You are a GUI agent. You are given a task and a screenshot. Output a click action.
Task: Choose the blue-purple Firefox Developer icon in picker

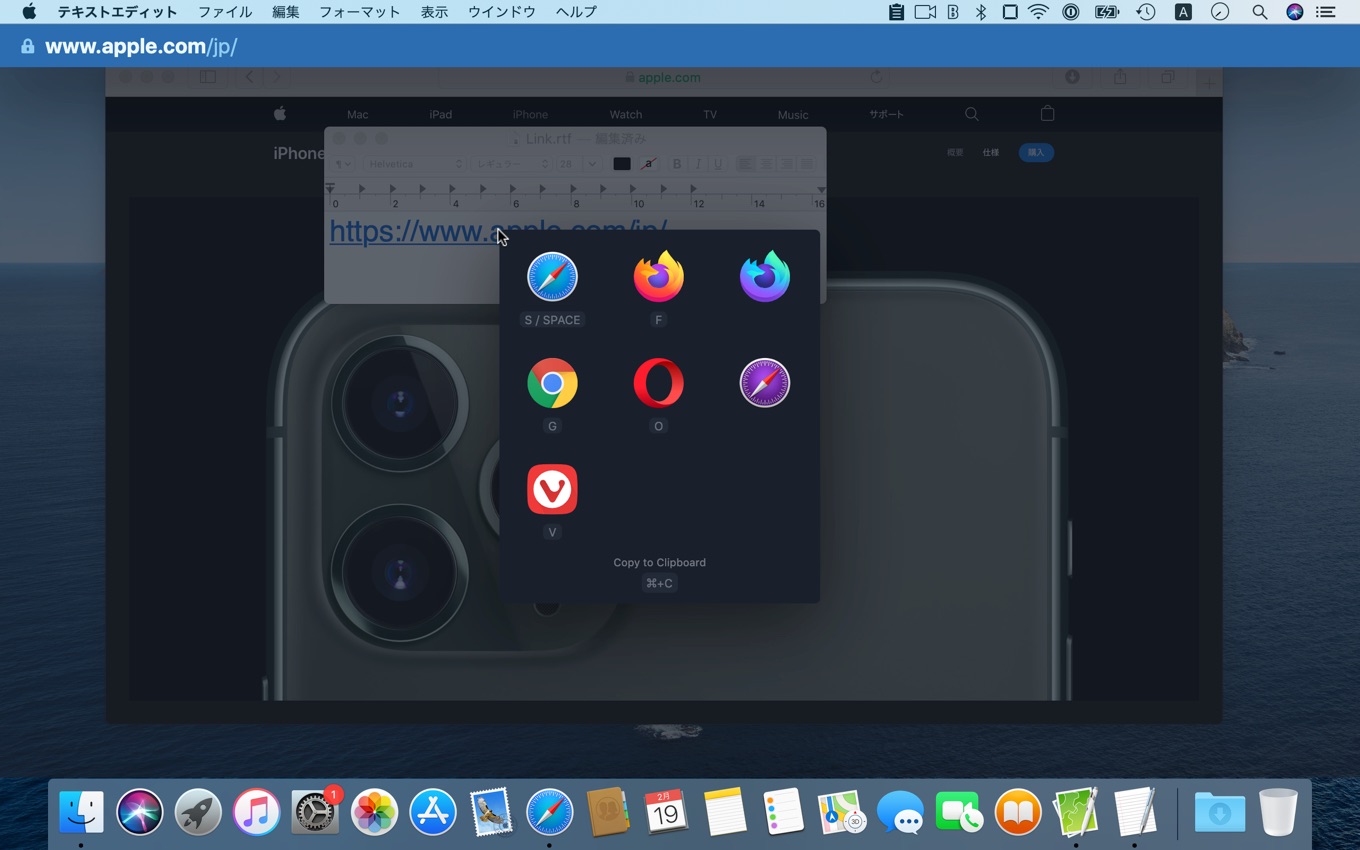[x=765, y=277]
